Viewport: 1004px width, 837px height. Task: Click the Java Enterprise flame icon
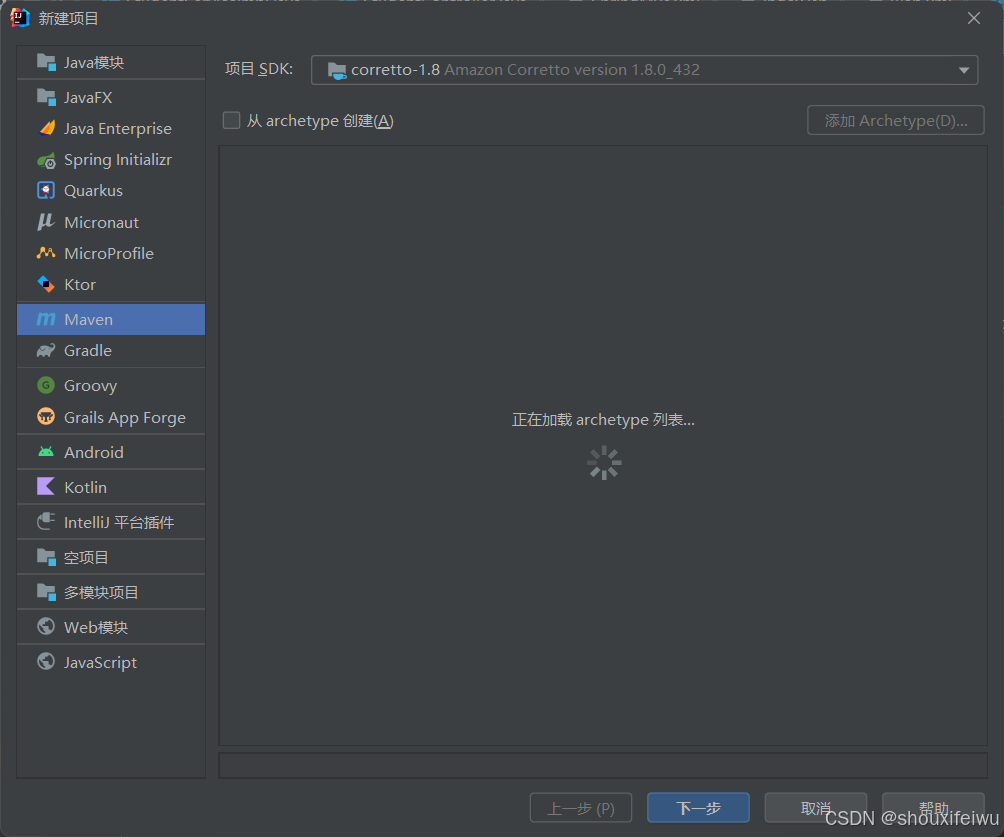tap(46, 128)
